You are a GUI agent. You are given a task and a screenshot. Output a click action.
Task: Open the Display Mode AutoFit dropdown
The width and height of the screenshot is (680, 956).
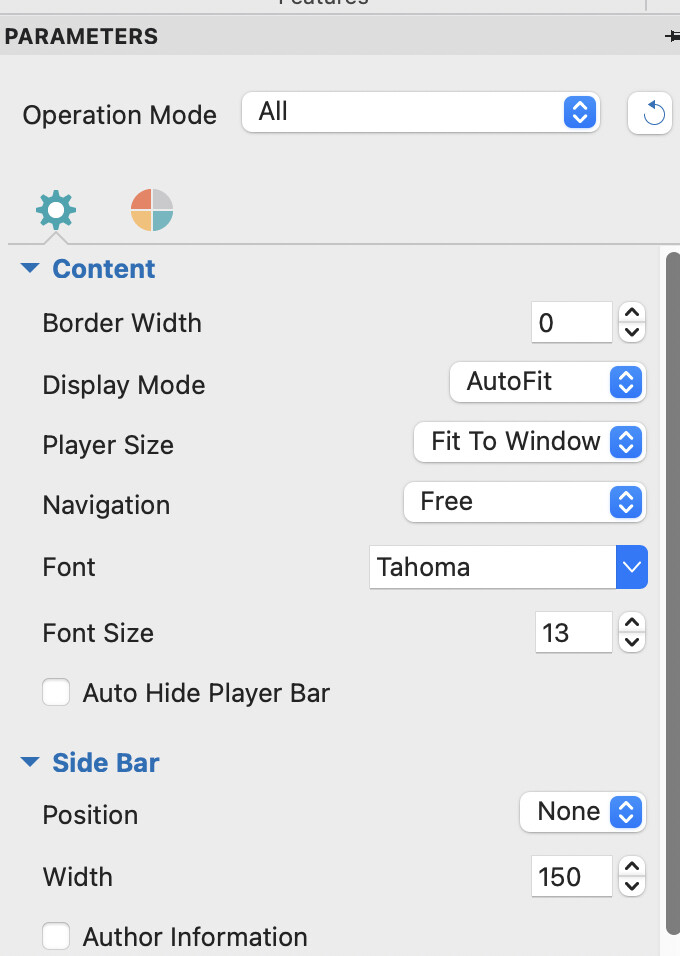tap(548, 382)
